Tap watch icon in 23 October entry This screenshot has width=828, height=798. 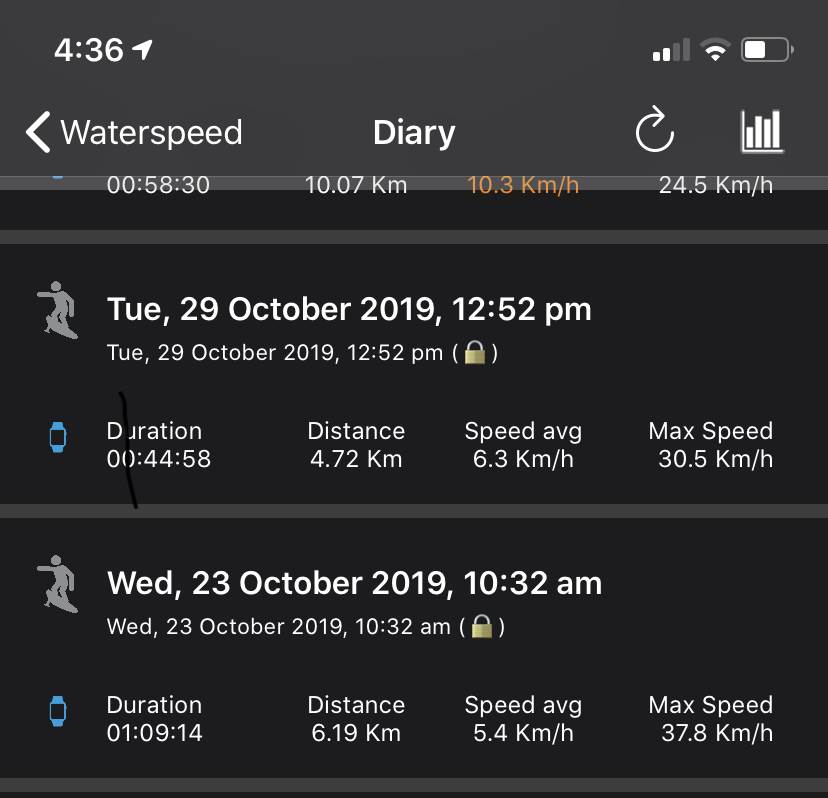[58, 711]
